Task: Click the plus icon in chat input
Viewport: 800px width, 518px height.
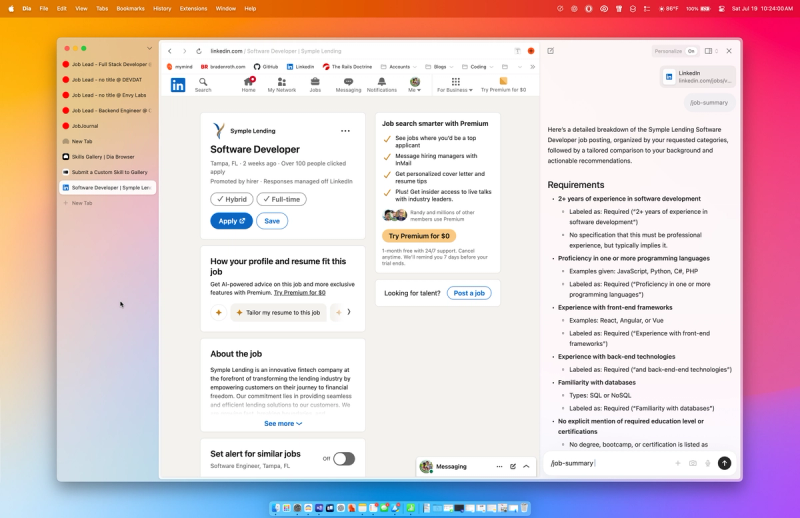Action: pos(678,463)
